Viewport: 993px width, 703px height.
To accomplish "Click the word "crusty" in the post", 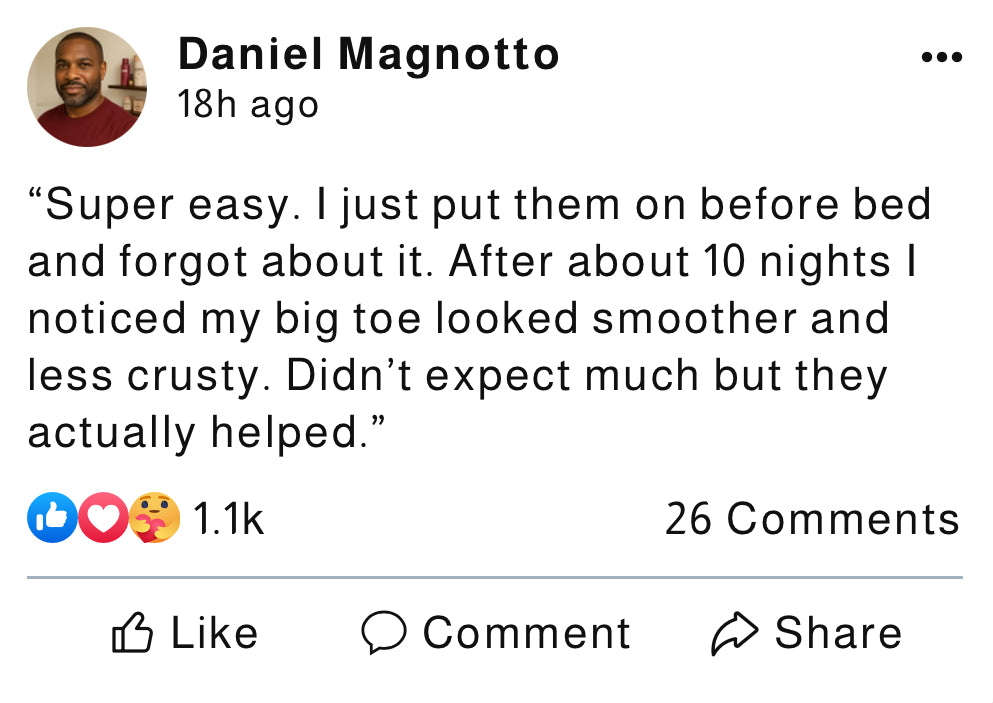I will pos(193,377).
